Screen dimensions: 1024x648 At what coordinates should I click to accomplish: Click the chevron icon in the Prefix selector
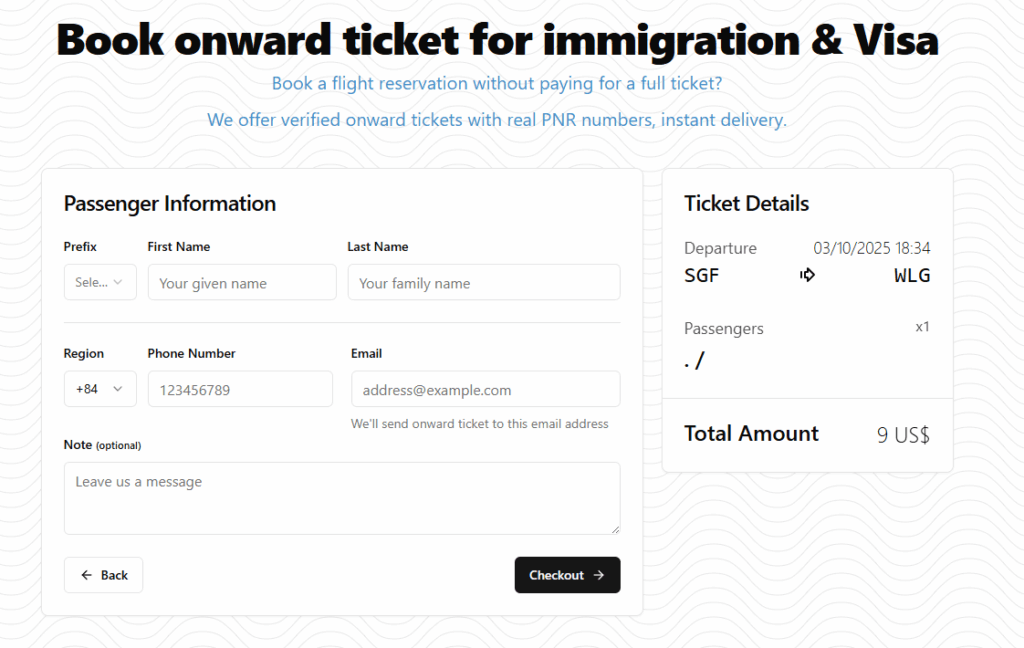pyautogui.click(x=119, y=282)
